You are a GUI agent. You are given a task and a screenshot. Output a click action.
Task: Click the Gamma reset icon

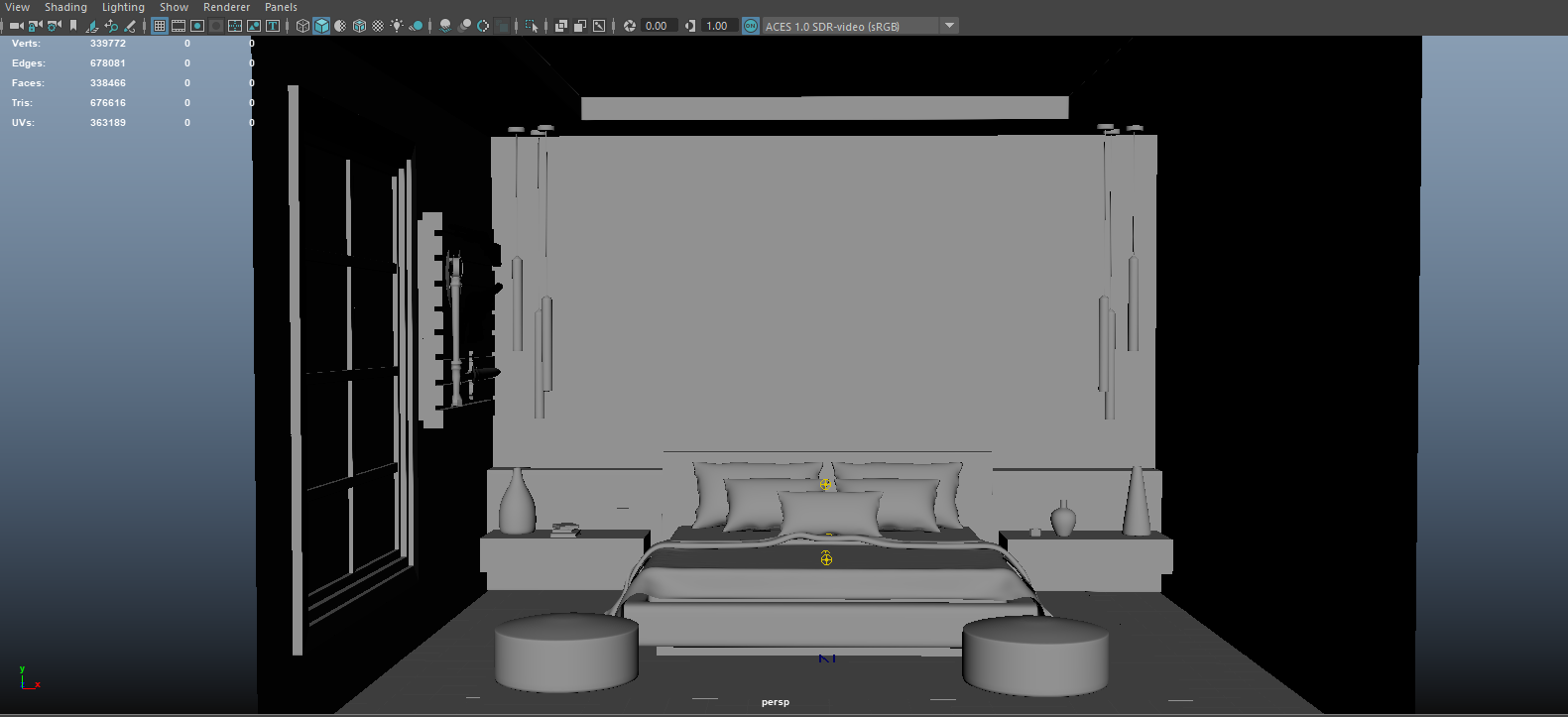tap(690, 26)
